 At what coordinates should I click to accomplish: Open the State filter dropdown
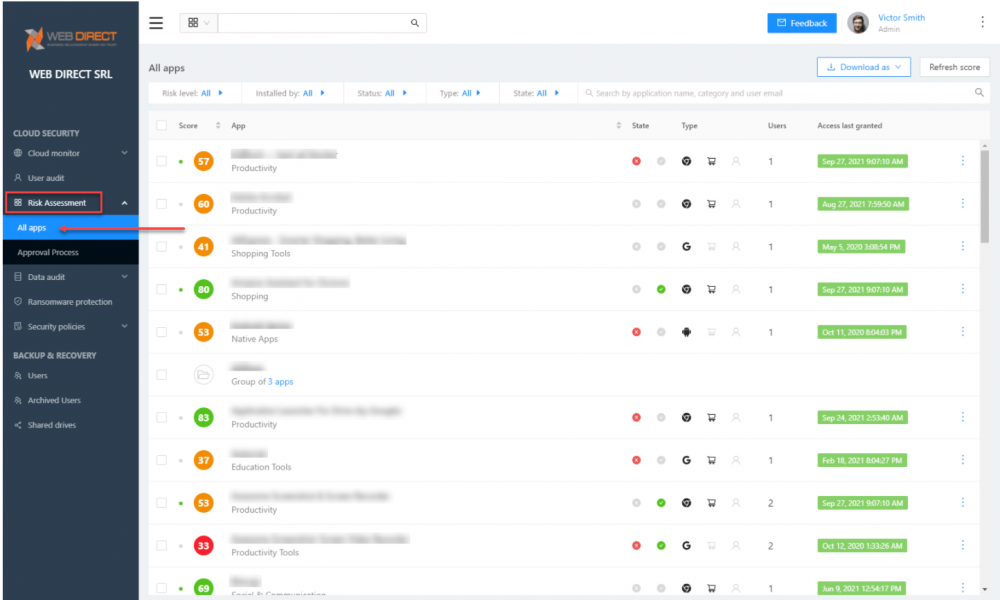tap(536, 93)
